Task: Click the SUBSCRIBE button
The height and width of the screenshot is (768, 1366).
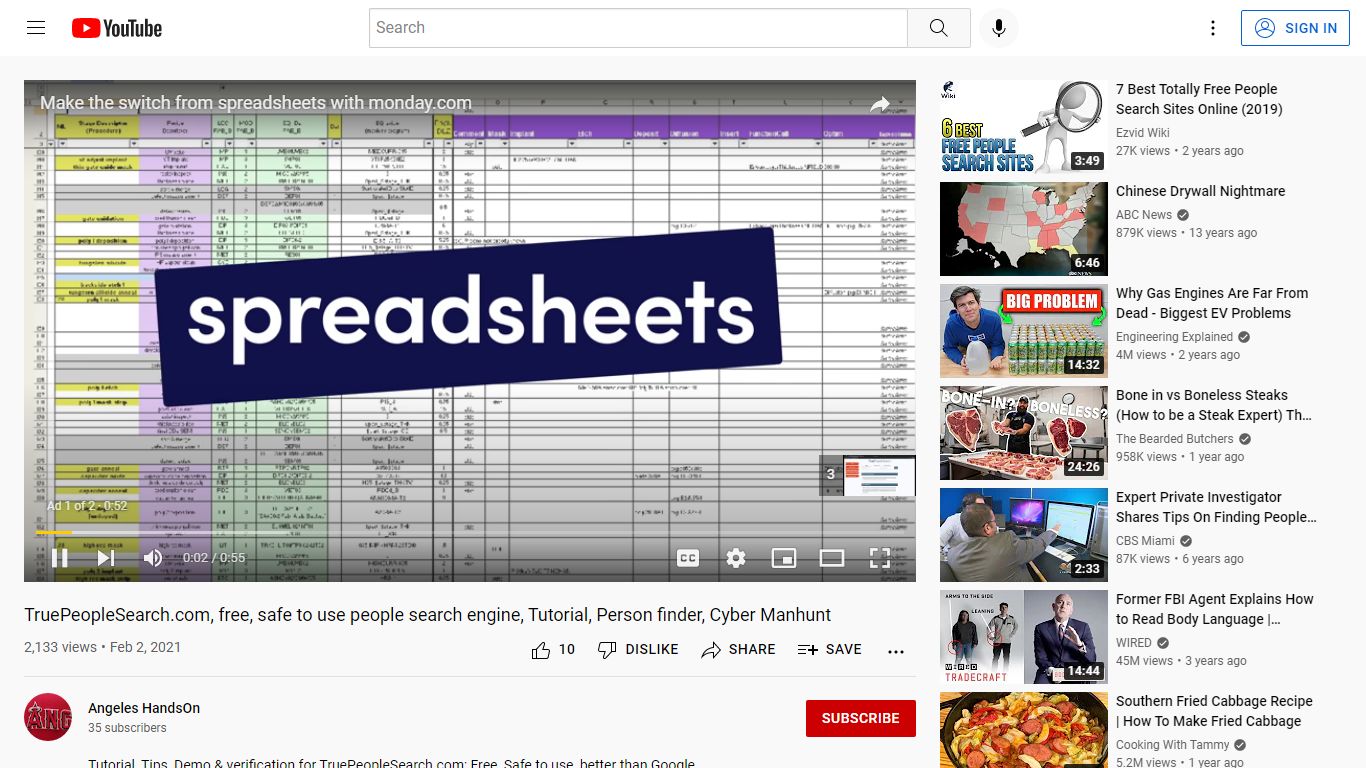Action: tap(860, 718)
